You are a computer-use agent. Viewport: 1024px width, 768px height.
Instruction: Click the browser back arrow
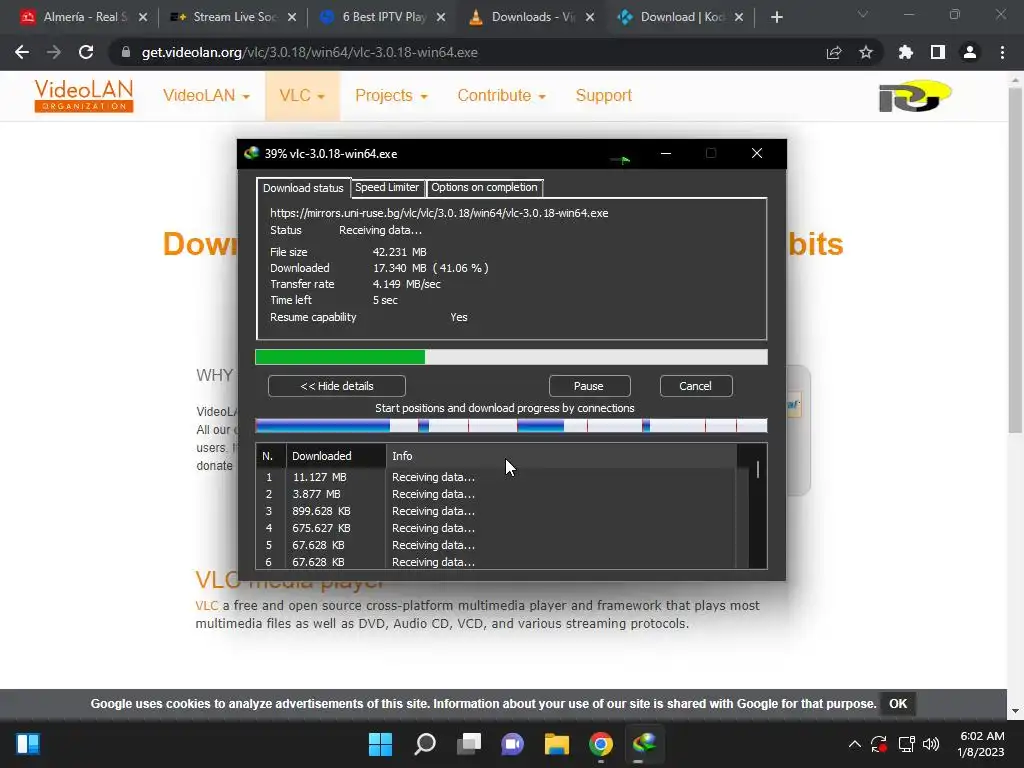tap(22, 52)
